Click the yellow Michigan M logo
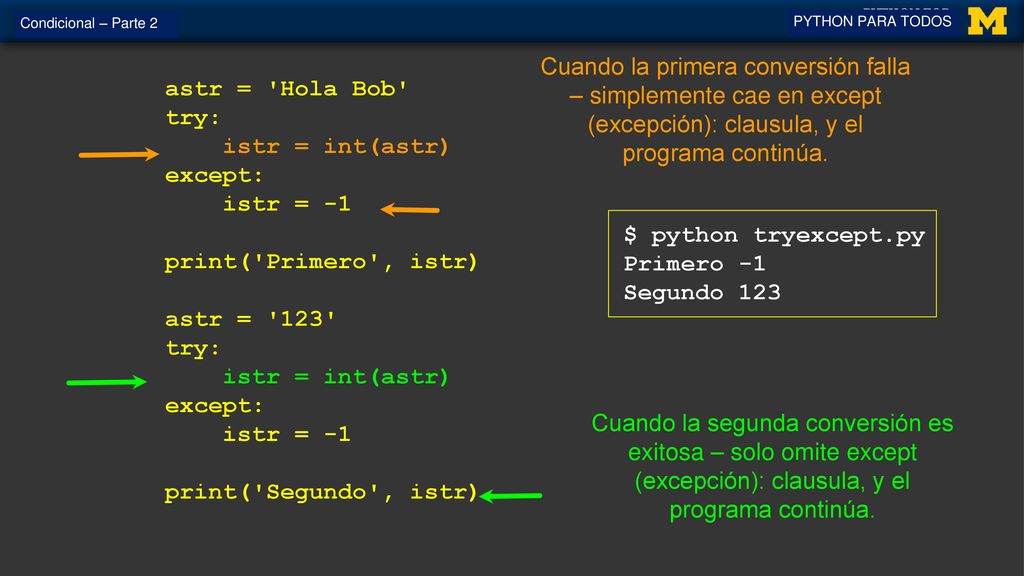The width and height of the screenshot is (1024, 576). click(x=987, y=22)
